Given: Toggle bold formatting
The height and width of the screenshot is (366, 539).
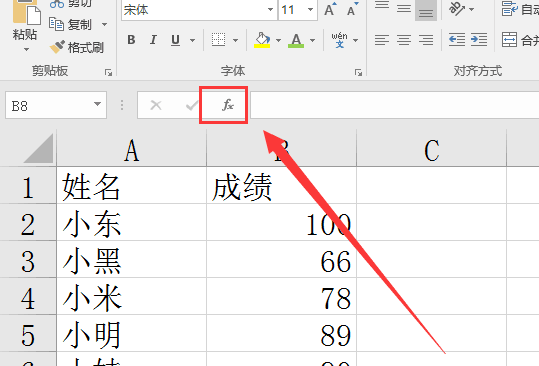Looking at the screenshot, I should pyautogui.click(x=131, y=40).
